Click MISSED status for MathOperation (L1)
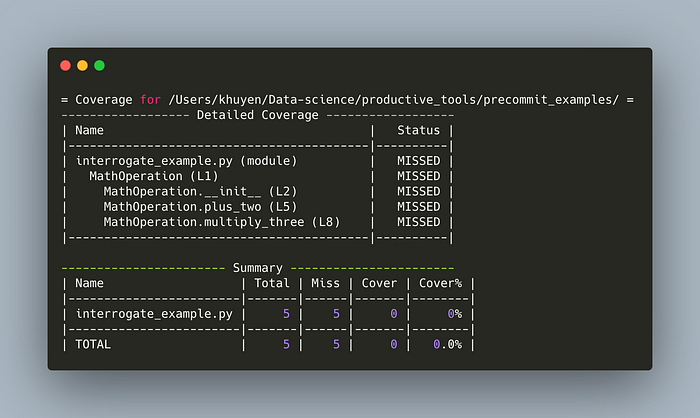Screen dimensions: 700x418 click(418, 176)
